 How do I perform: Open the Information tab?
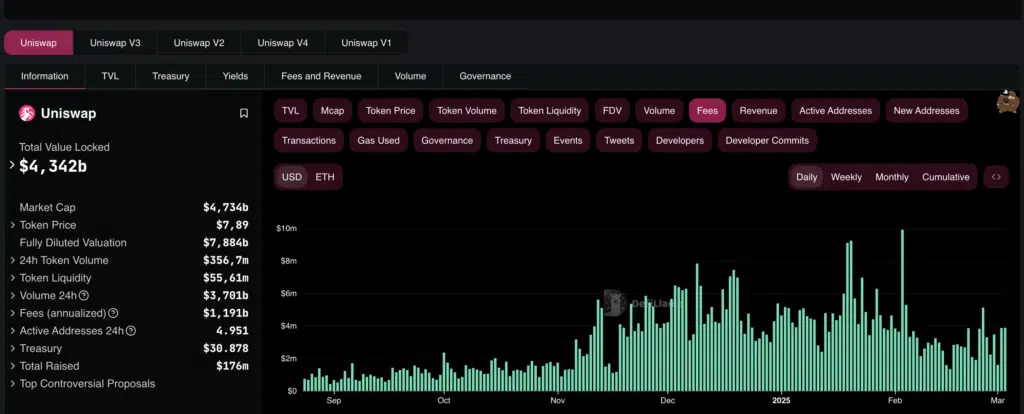click(44, 76)
